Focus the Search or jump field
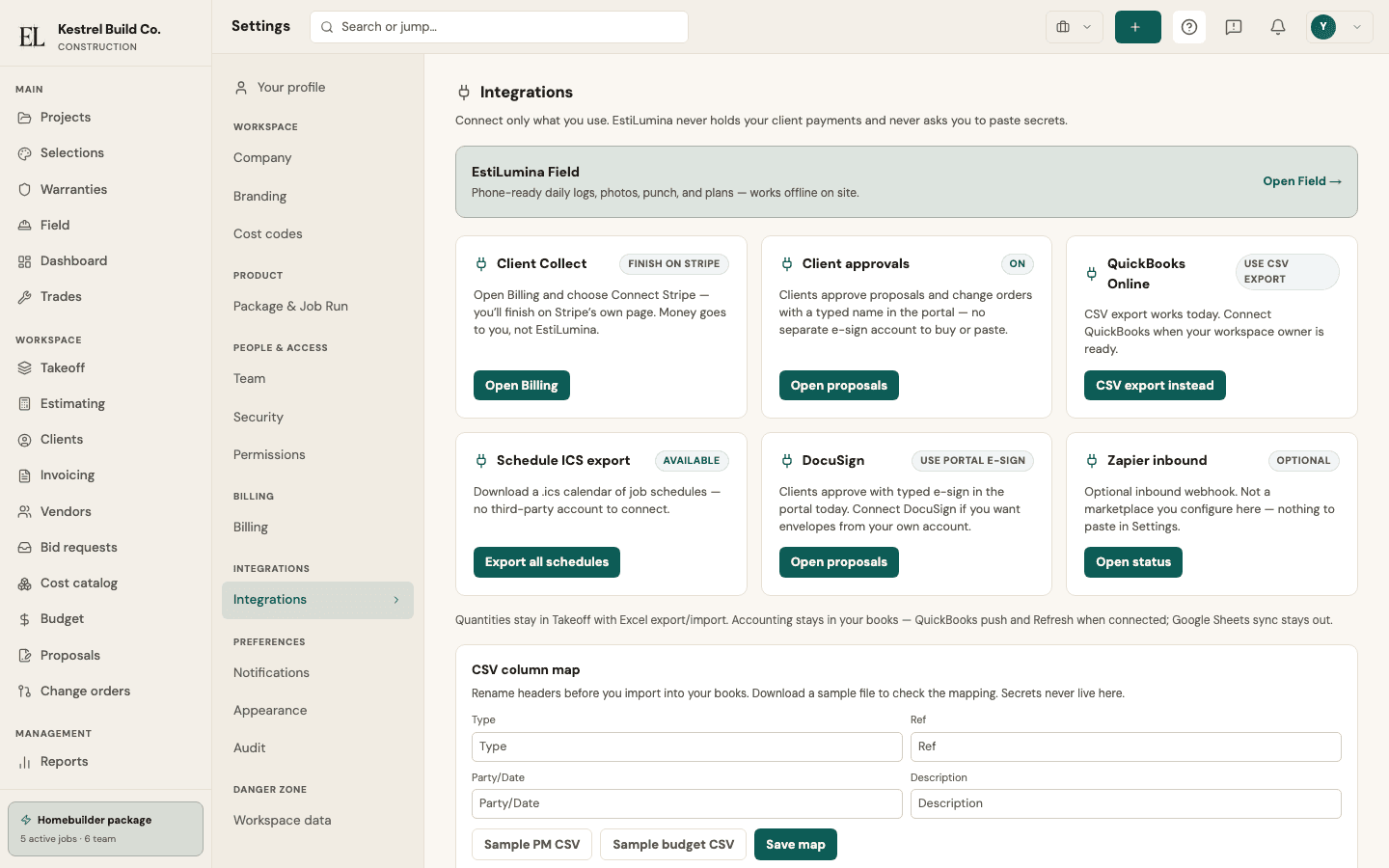This screenshot has width=1389, height=868. tap(499, 27)
